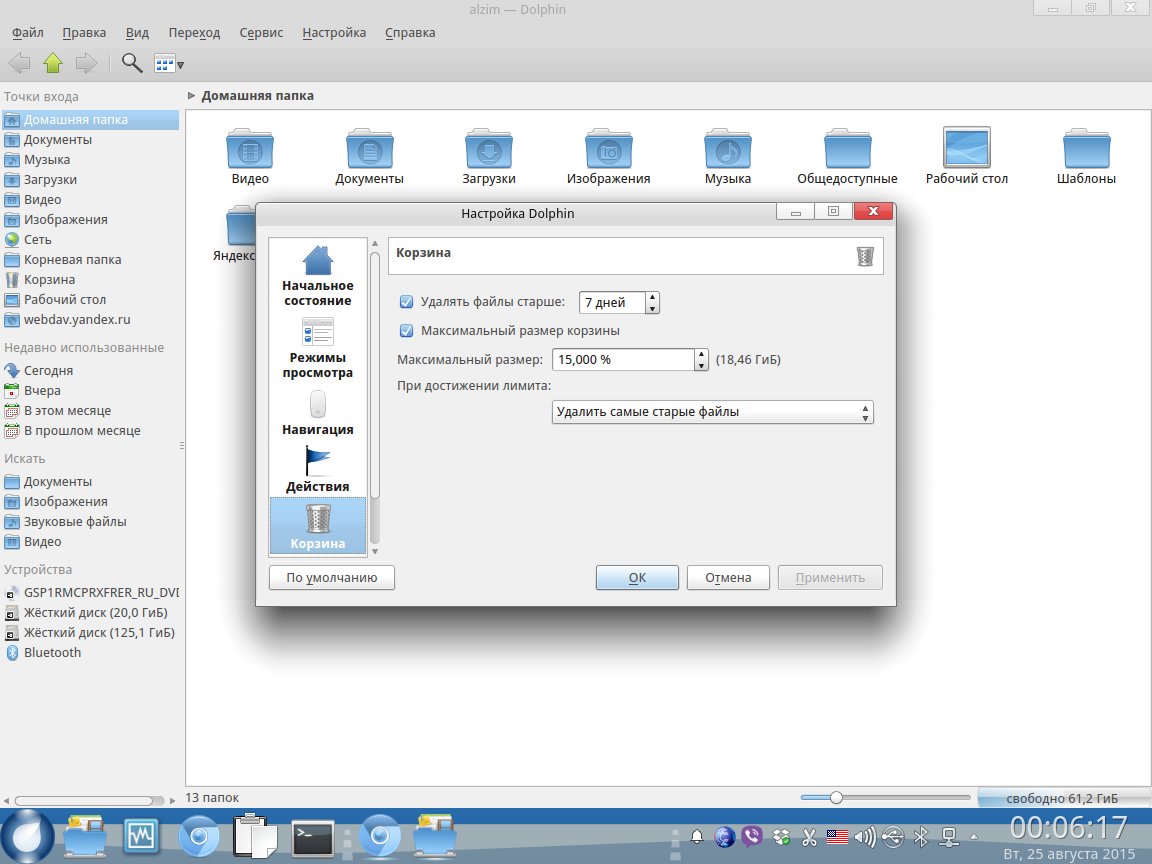1152x864 pixels.
Task: Open the view mode toolbar dropdown
Action: [169, 63]
